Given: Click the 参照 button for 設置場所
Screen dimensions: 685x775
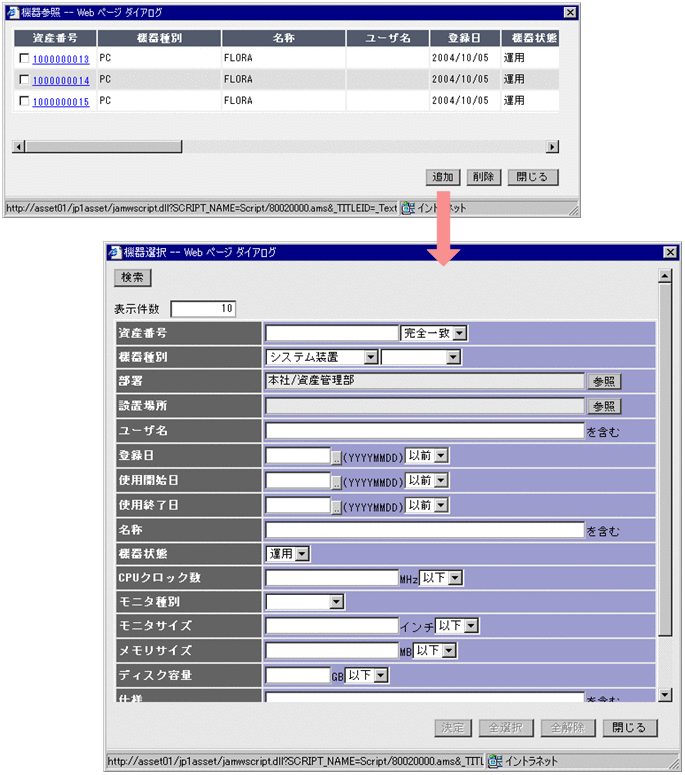Looking at the screenshot, I should 604,406.
